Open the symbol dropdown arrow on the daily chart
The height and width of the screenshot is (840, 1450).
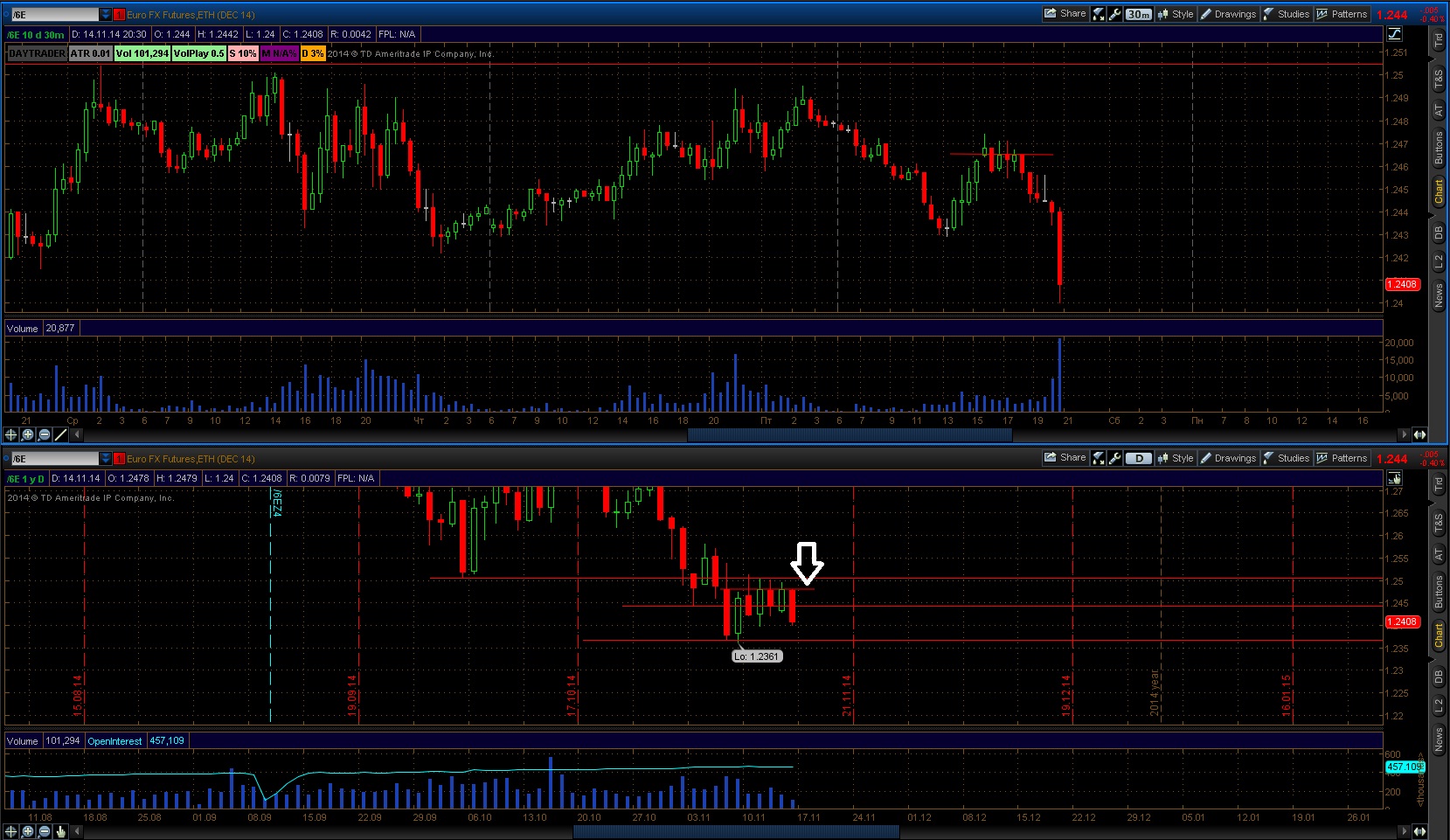pyautogui.click(x=106, y=459)
